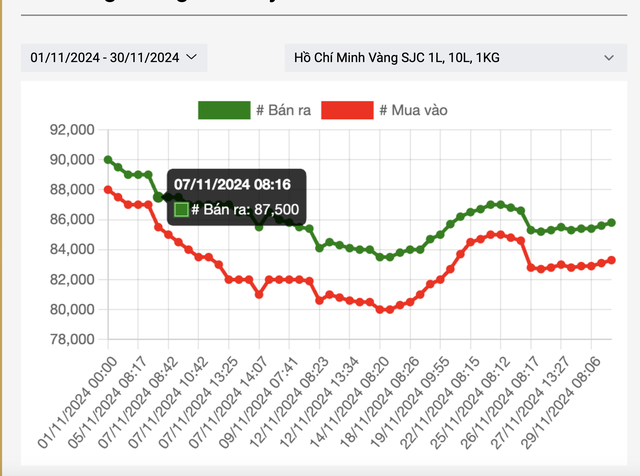Toggle the red Mua vào legend swatch

coord(347,110)
